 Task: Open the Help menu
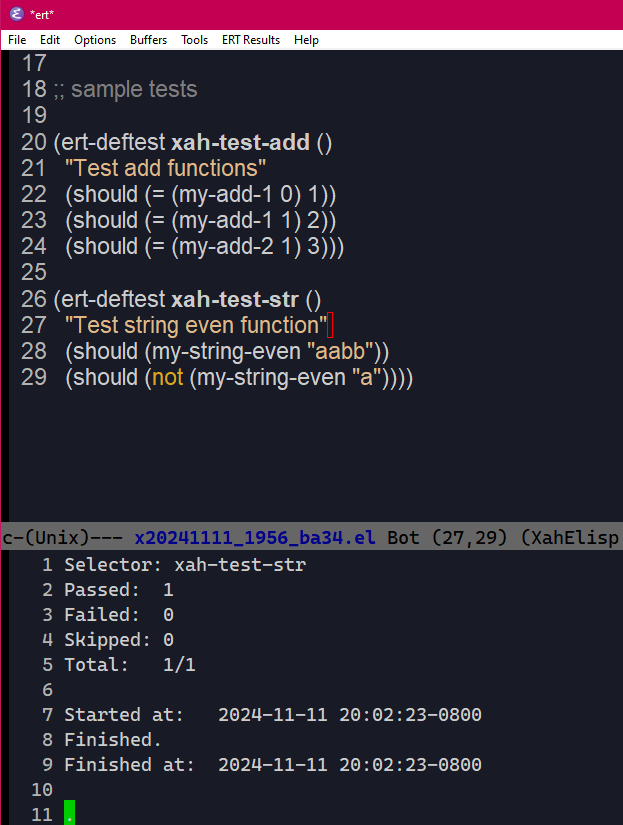click(x=306, y=40)
